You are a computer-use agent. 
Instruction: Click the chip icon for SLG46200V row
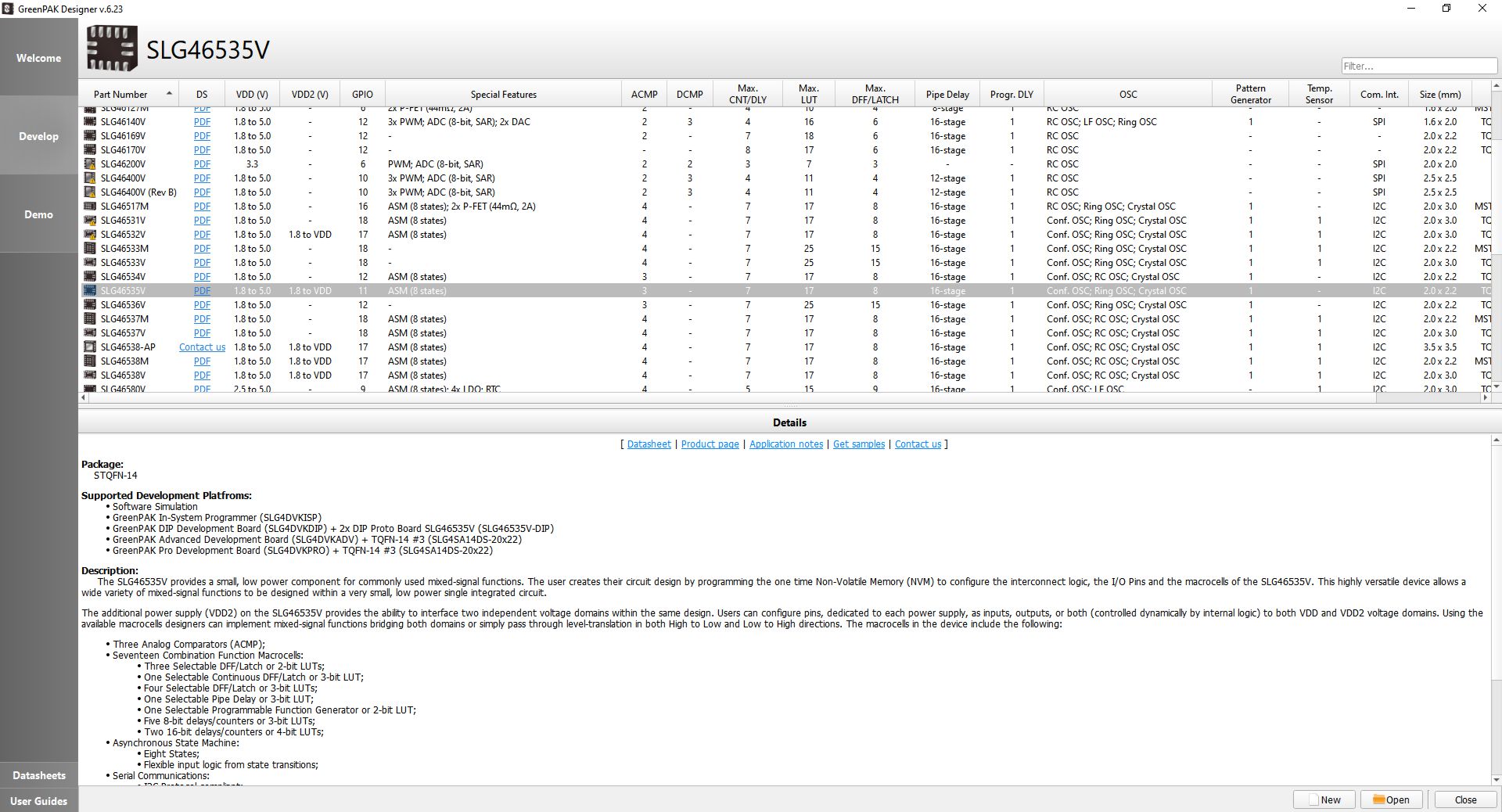(x=90, y=164)
